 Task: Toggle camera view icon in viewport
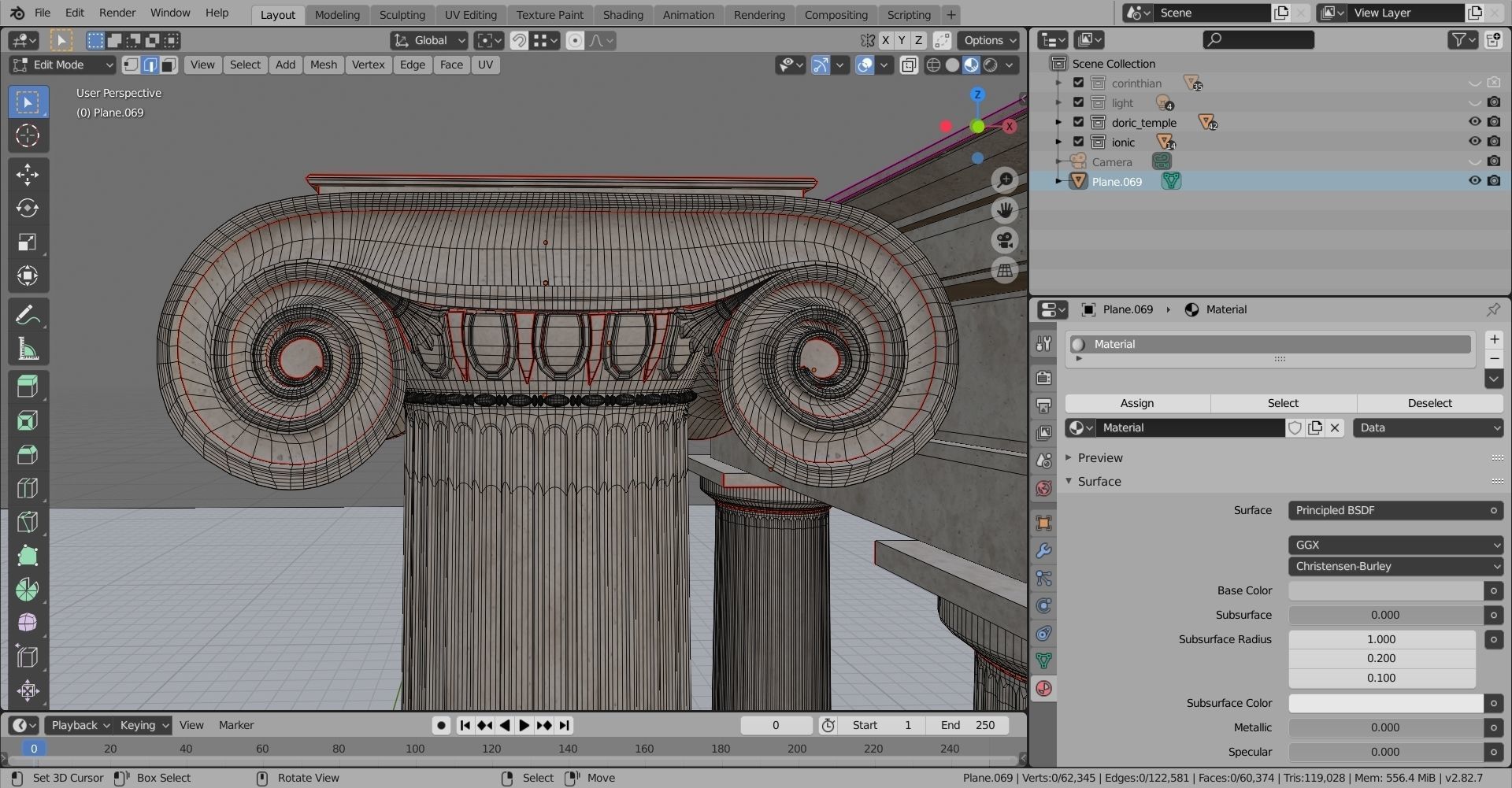click(x=1005, y=240)
